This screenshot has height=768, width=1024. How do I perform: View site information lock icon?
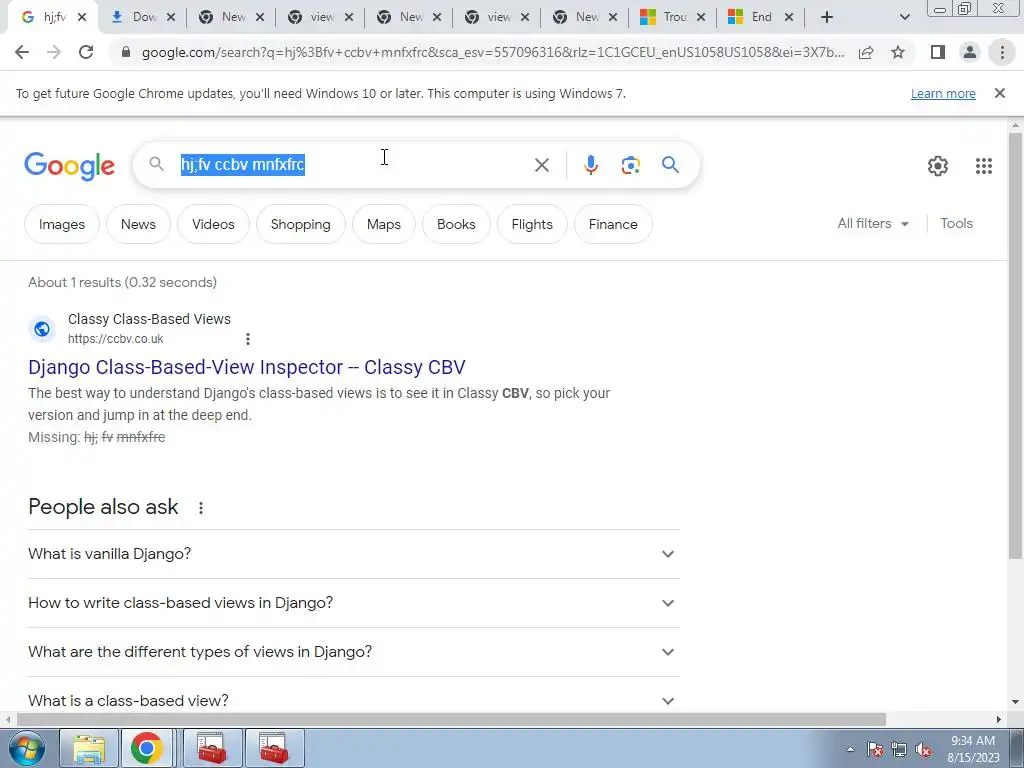point(126,52)
